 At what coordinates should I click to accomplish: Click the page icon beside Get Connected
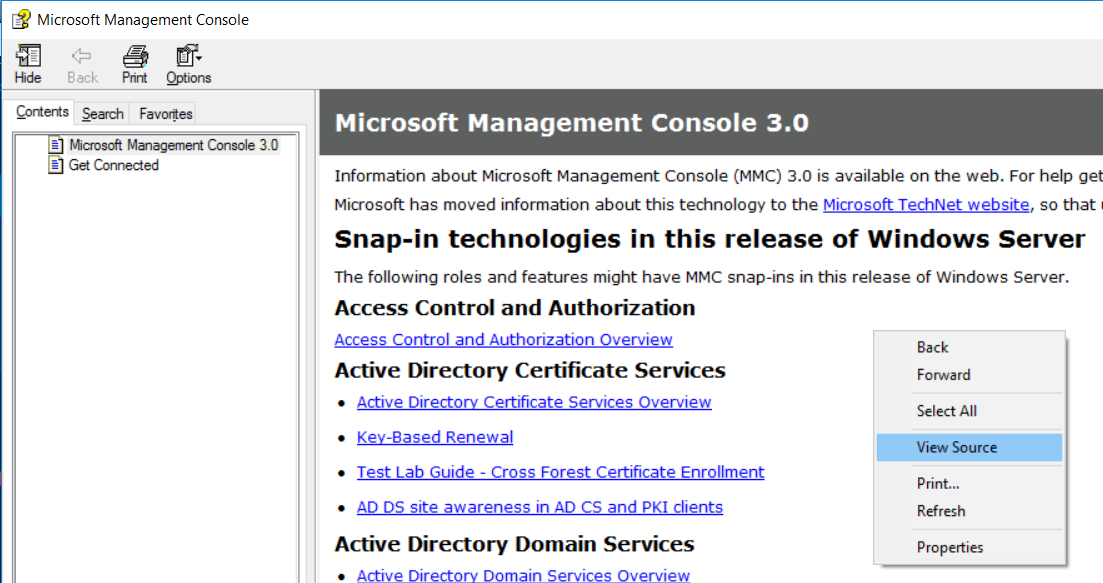(56, 165)
